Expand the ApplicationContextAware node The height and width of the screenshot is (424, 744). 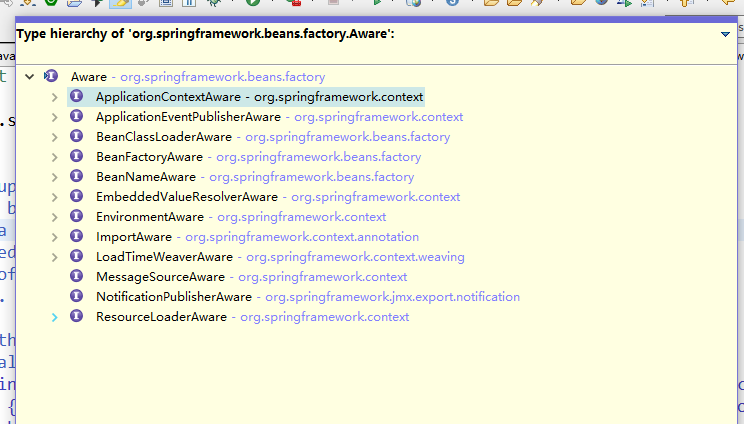[55, 97]
